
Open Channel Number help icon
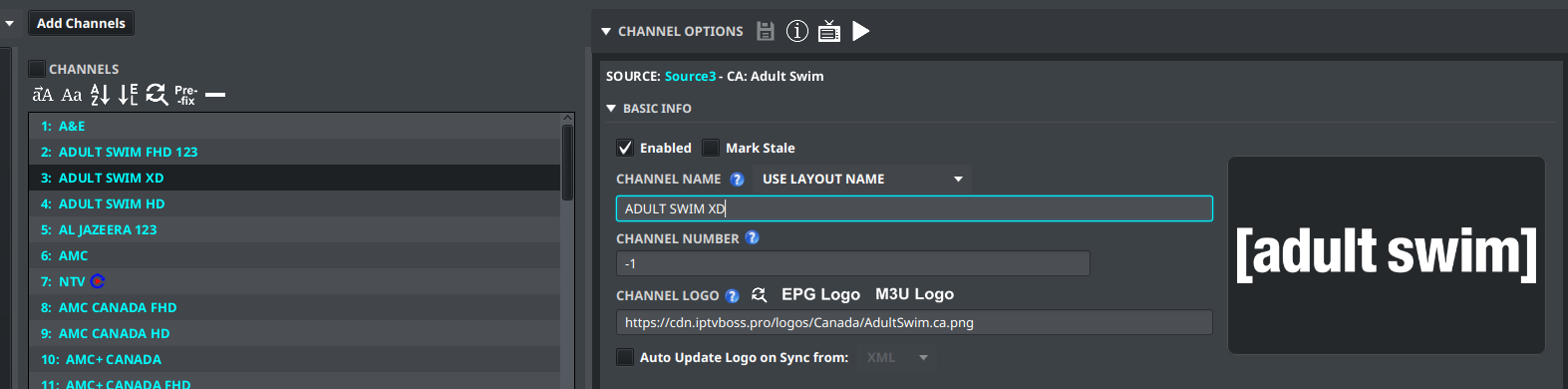[x=753, y=237]
